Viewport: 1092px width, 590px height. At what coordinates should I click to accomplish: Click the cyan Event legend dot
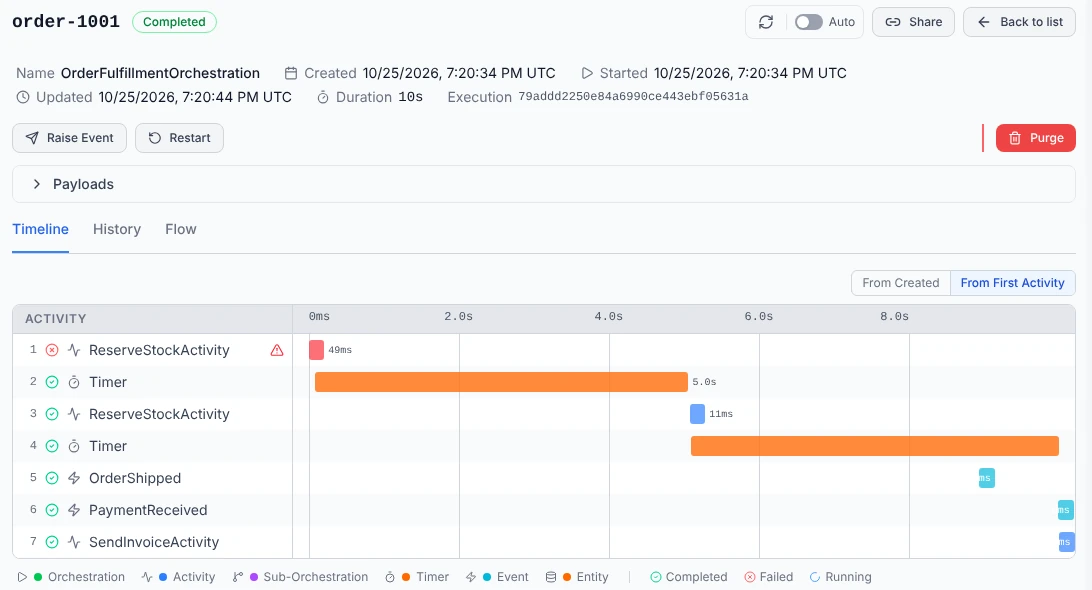click(x=487, y=577)
